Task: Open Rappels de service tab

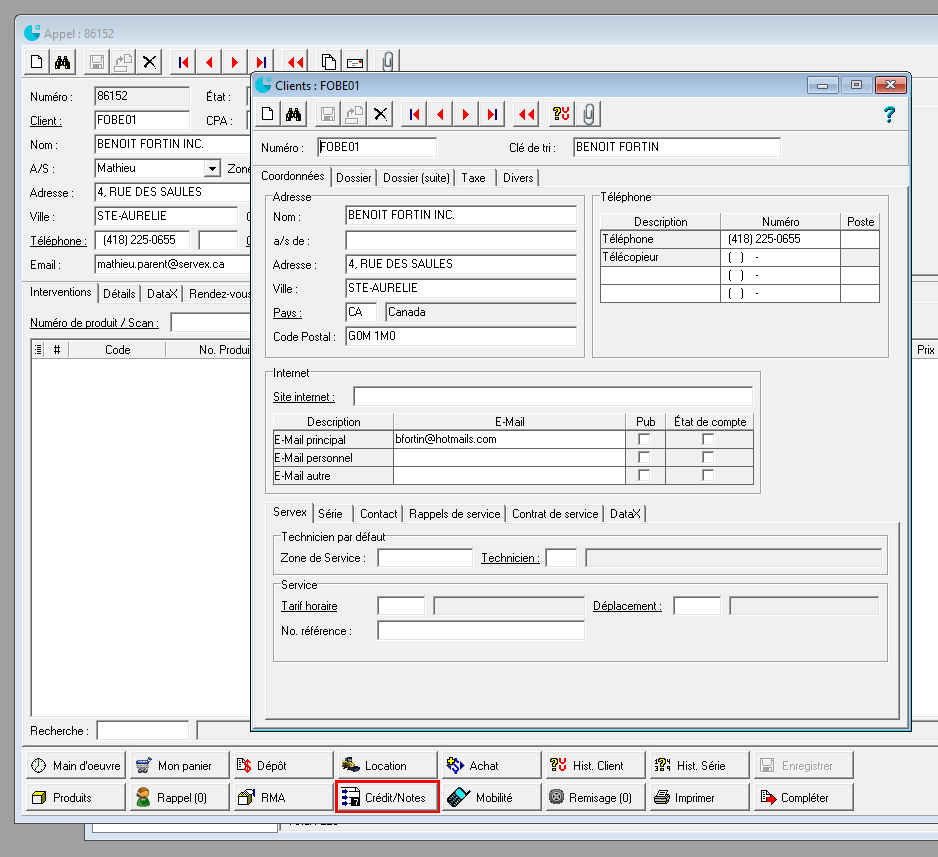Action: pos(455,514)
